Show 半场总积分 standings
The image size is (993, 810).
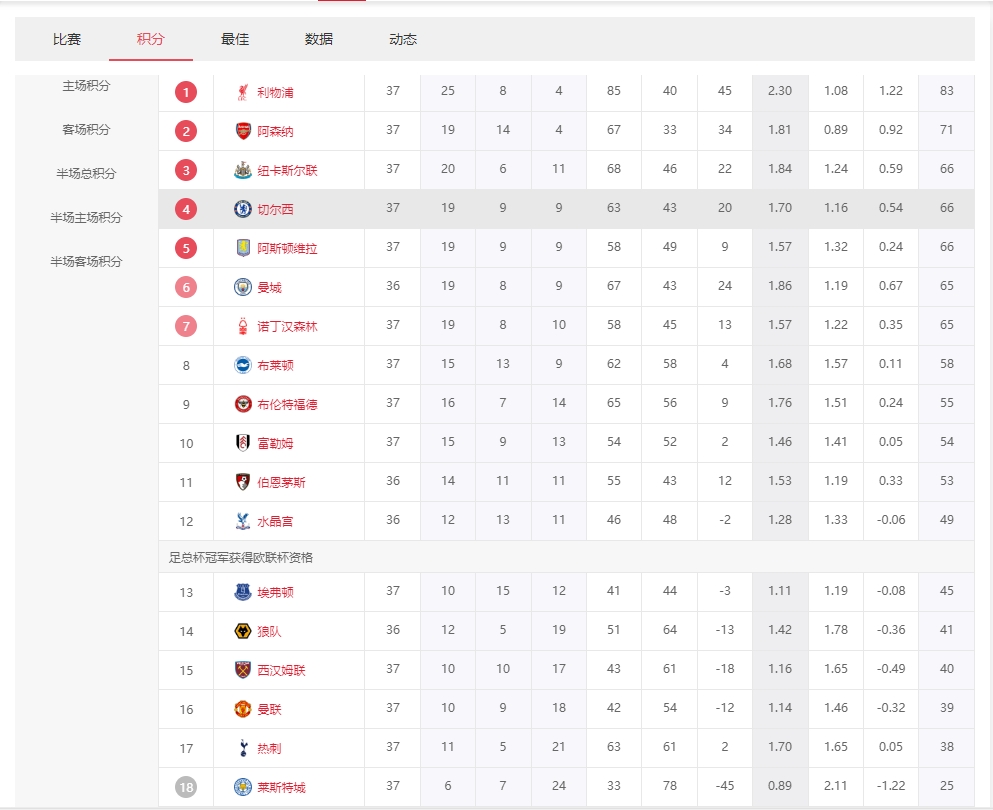click(86, 174)
